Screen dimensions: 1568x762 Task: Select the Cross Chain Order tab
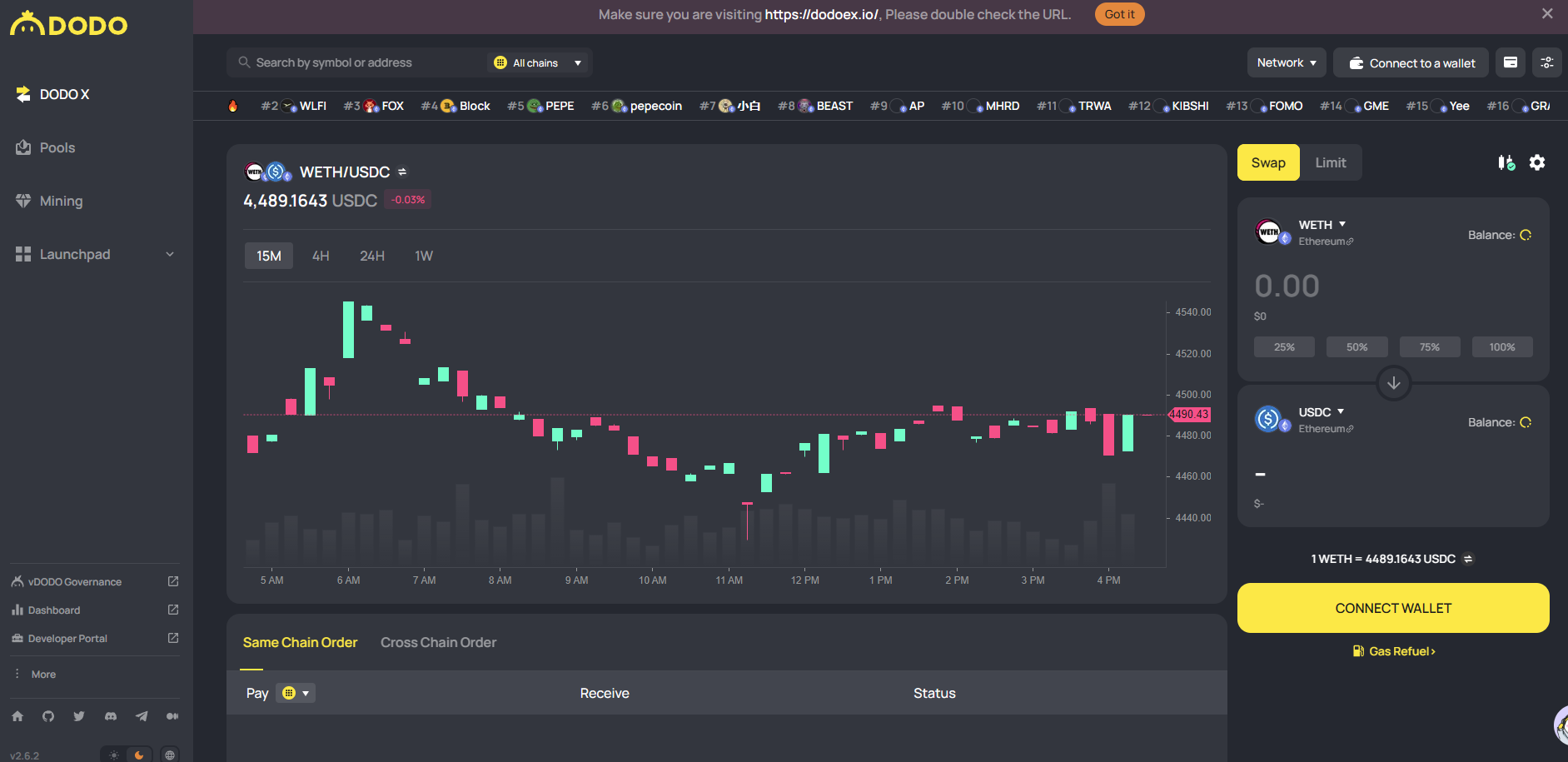click(x=438, y=642)
